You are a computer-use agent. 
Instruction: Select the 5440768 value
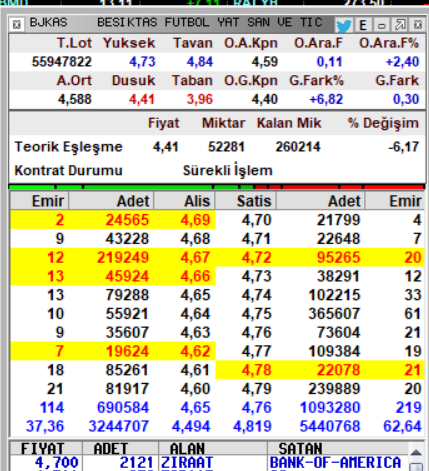point(330,426)
